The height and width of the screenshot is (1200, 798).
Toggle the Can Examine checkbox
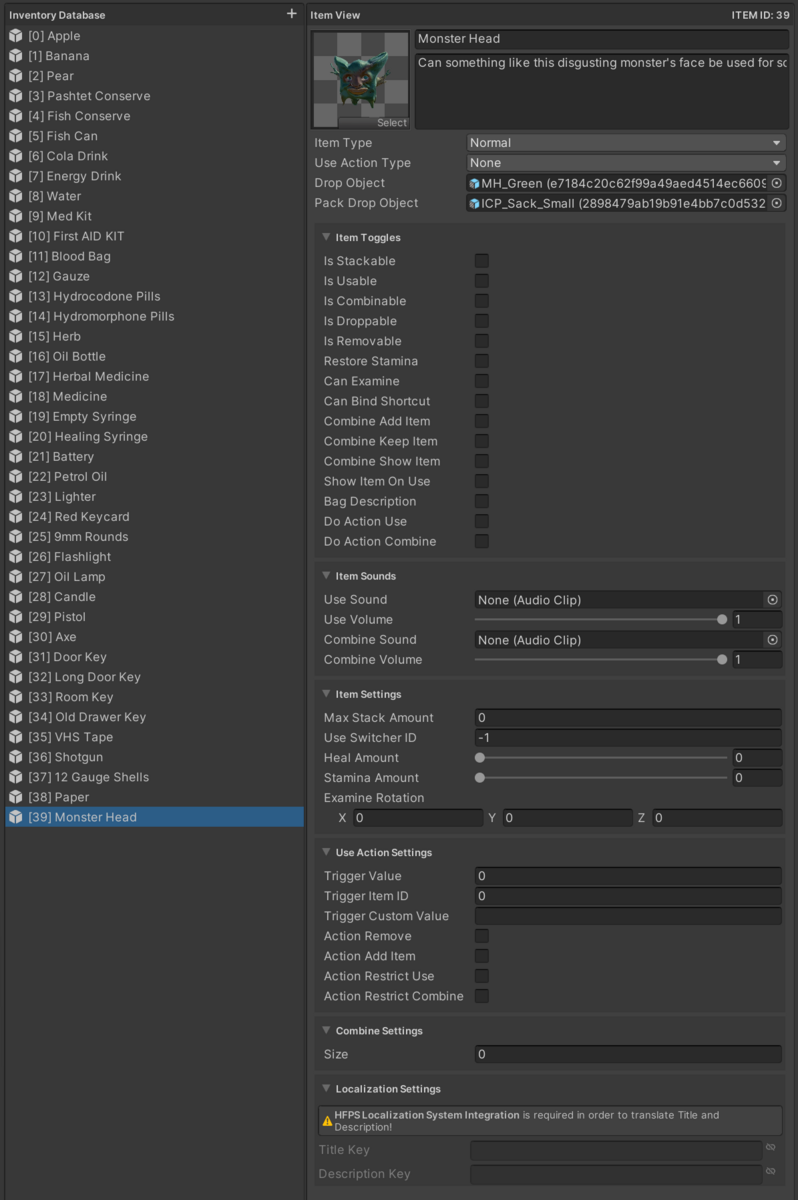(x=482, y=381)
